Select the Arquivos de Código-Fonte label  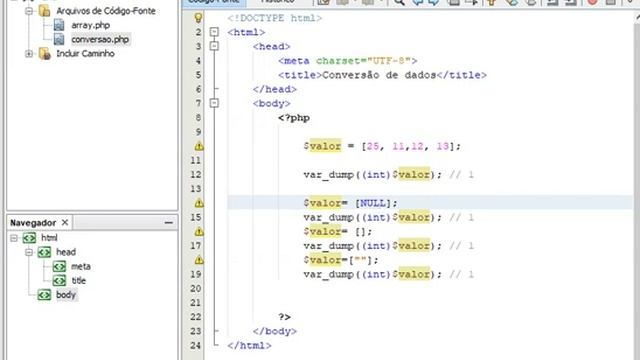(106, 11)
